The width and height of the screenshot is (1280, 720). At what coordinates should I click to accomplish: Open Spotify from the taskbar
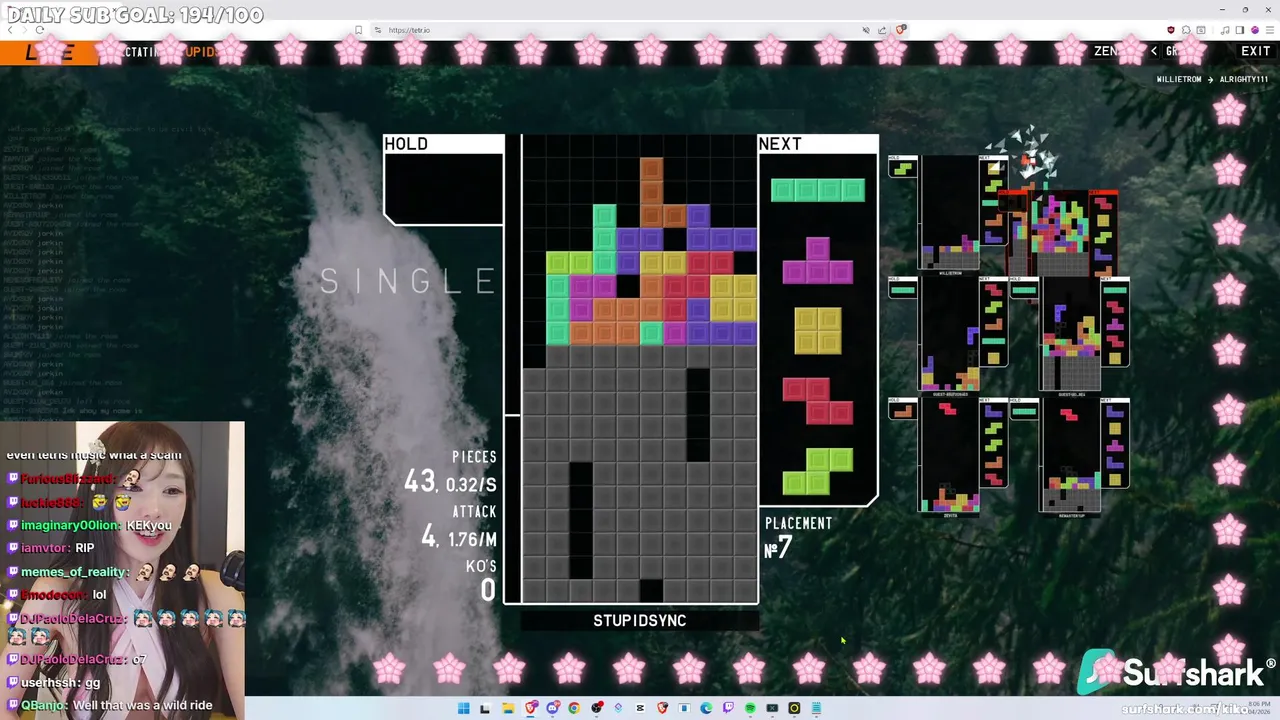[750, 708]
